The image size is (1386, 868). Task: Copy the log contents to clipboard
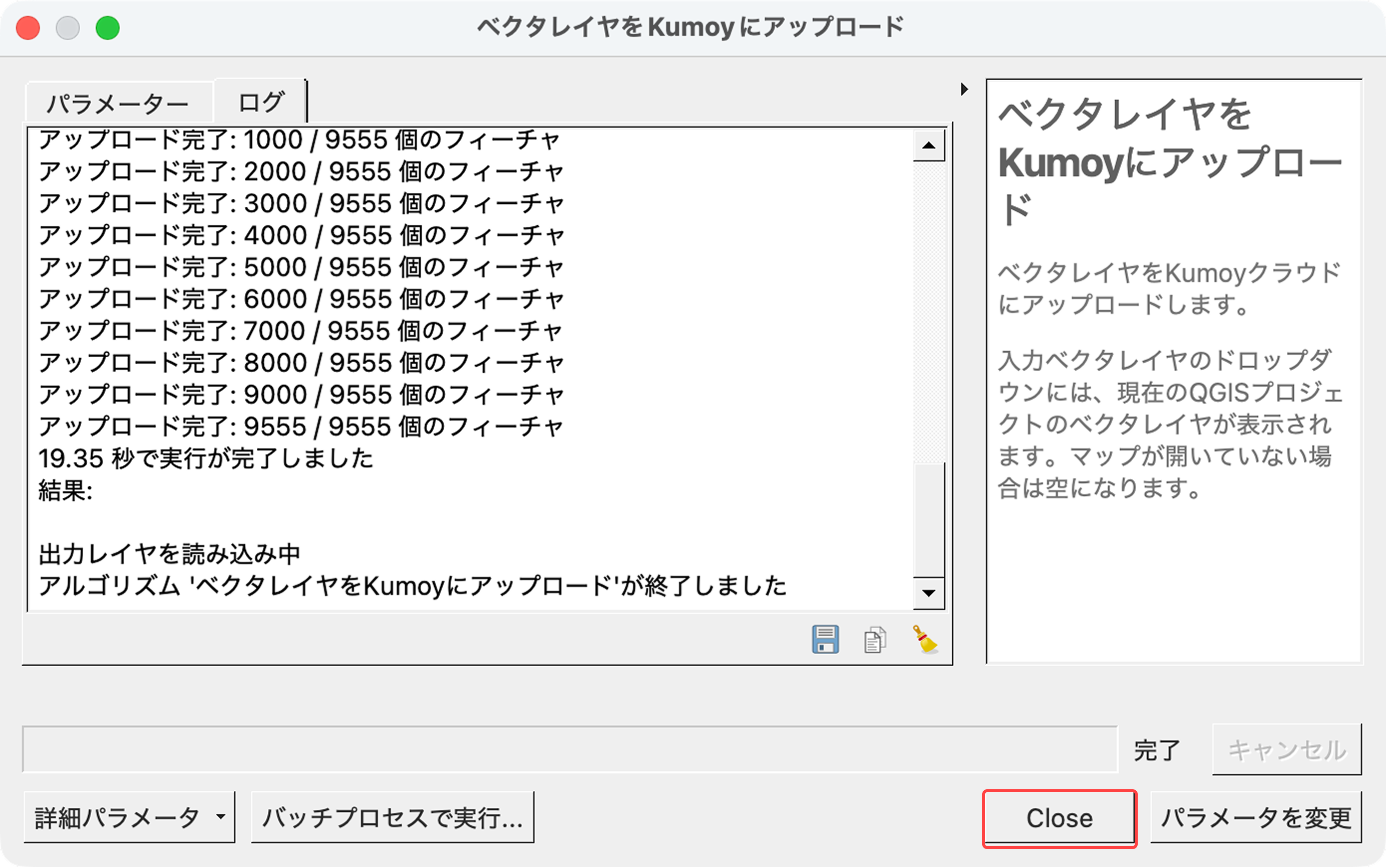click(x=874, y=639)
